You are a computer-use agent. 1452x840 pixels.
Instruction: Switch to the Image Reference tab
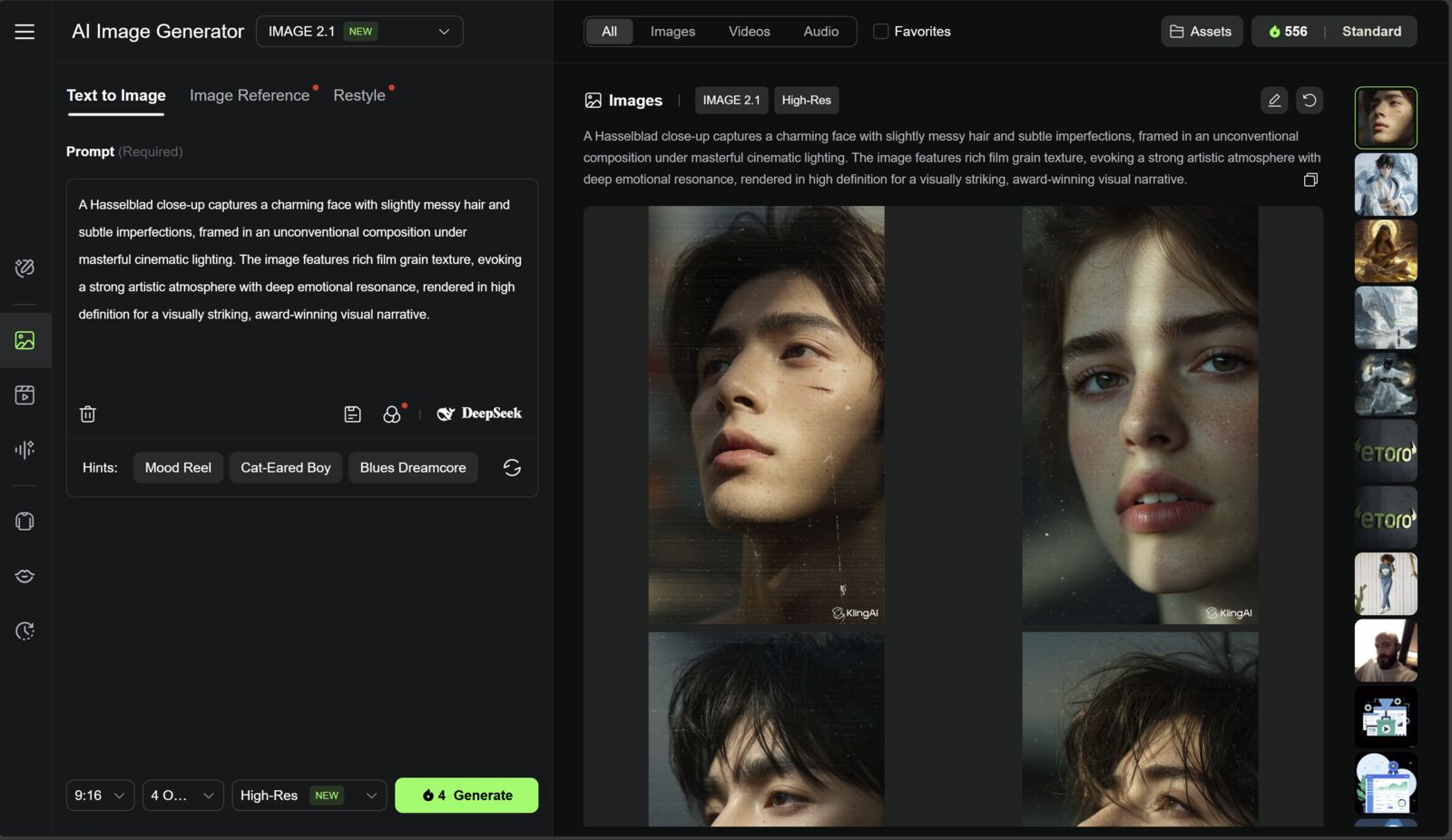tap(250, 94)
